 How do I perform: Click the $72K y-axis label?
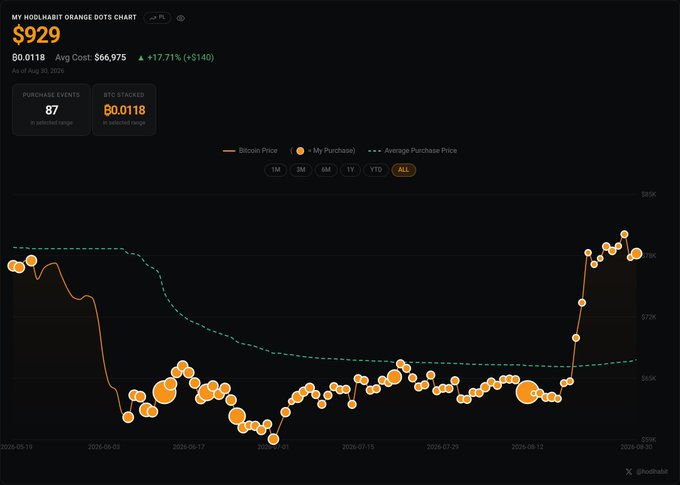(x=649, y=317)
